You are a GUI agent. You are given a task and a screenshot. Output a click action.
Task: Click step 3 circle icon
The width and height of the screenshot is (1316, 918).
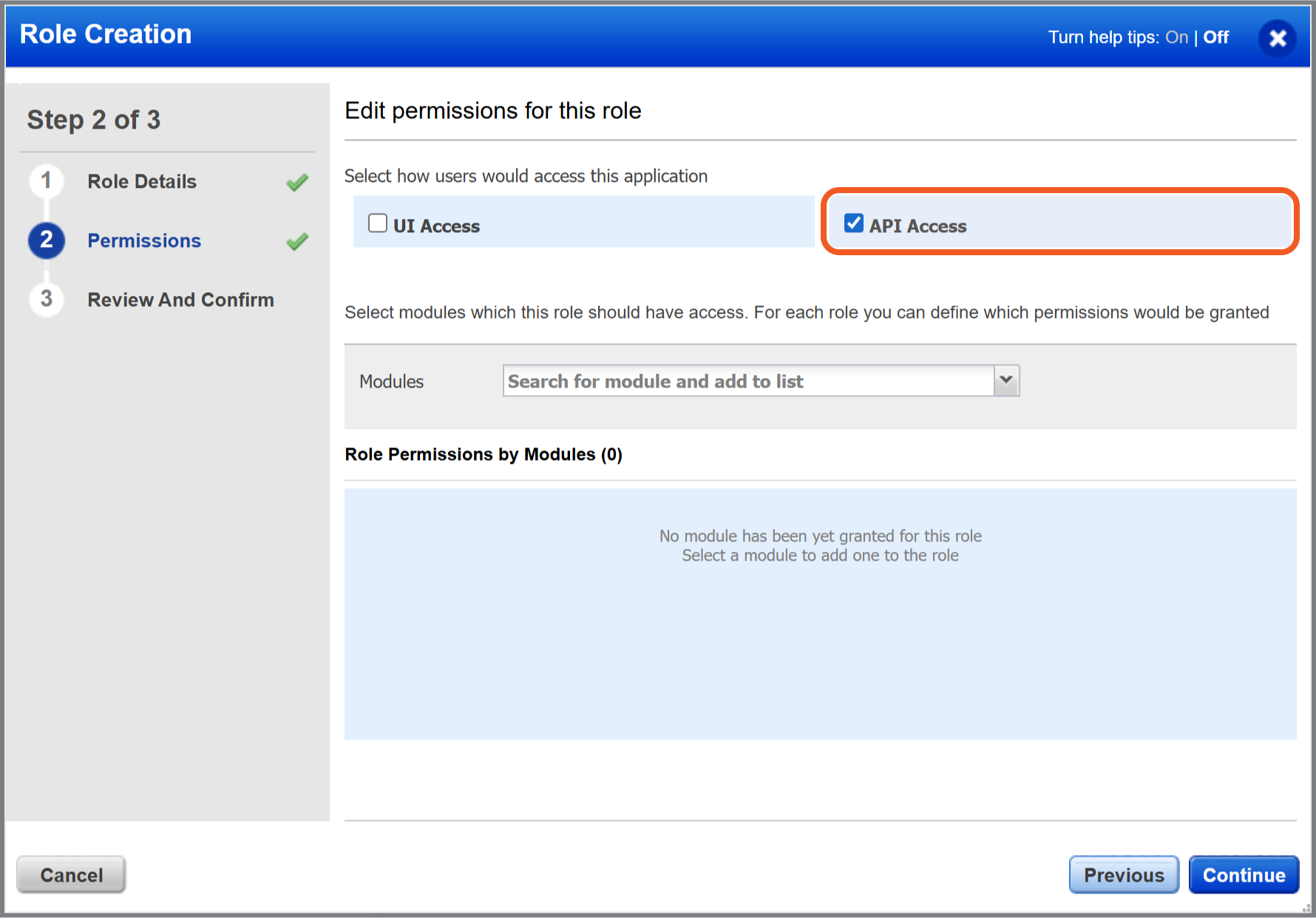(x=47, y=300)
